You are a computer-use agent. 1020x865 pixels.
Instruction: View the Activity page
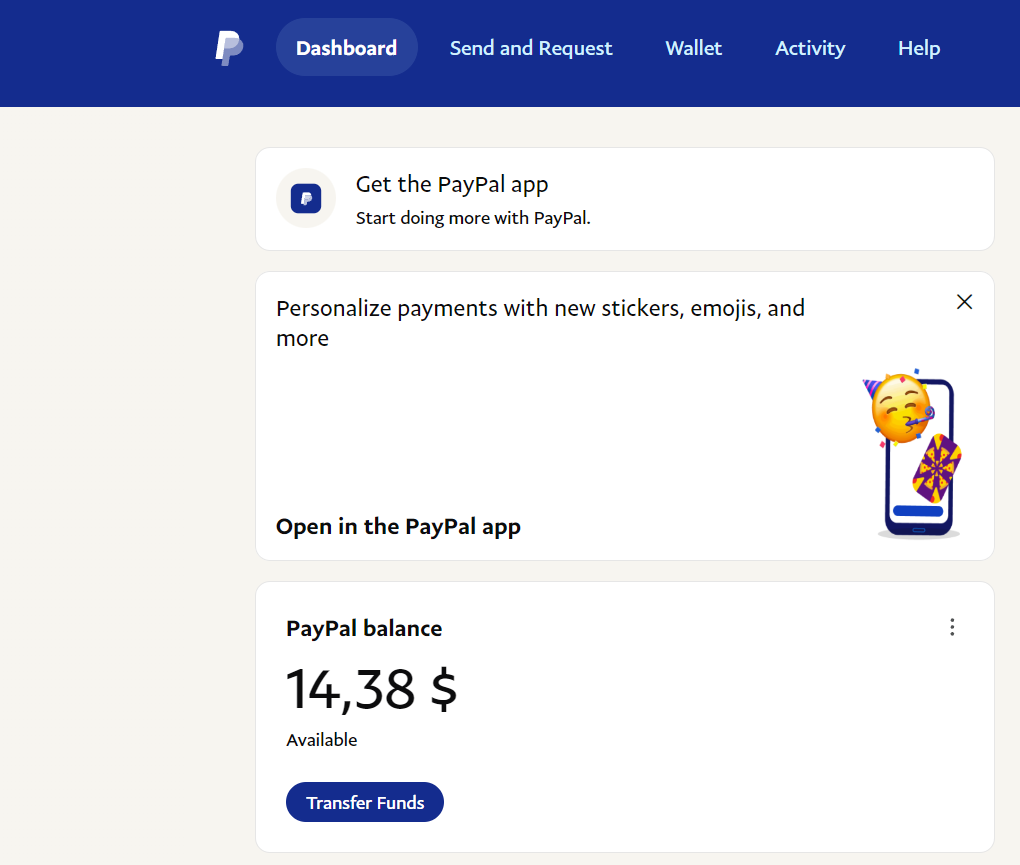(x=810, y=48)
